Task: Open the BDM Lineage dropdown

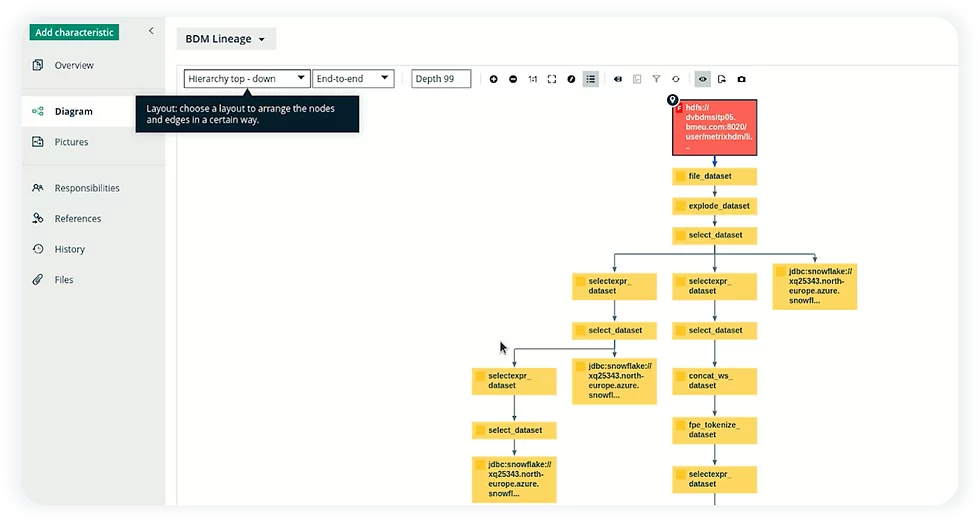Action: coord(226,39)
